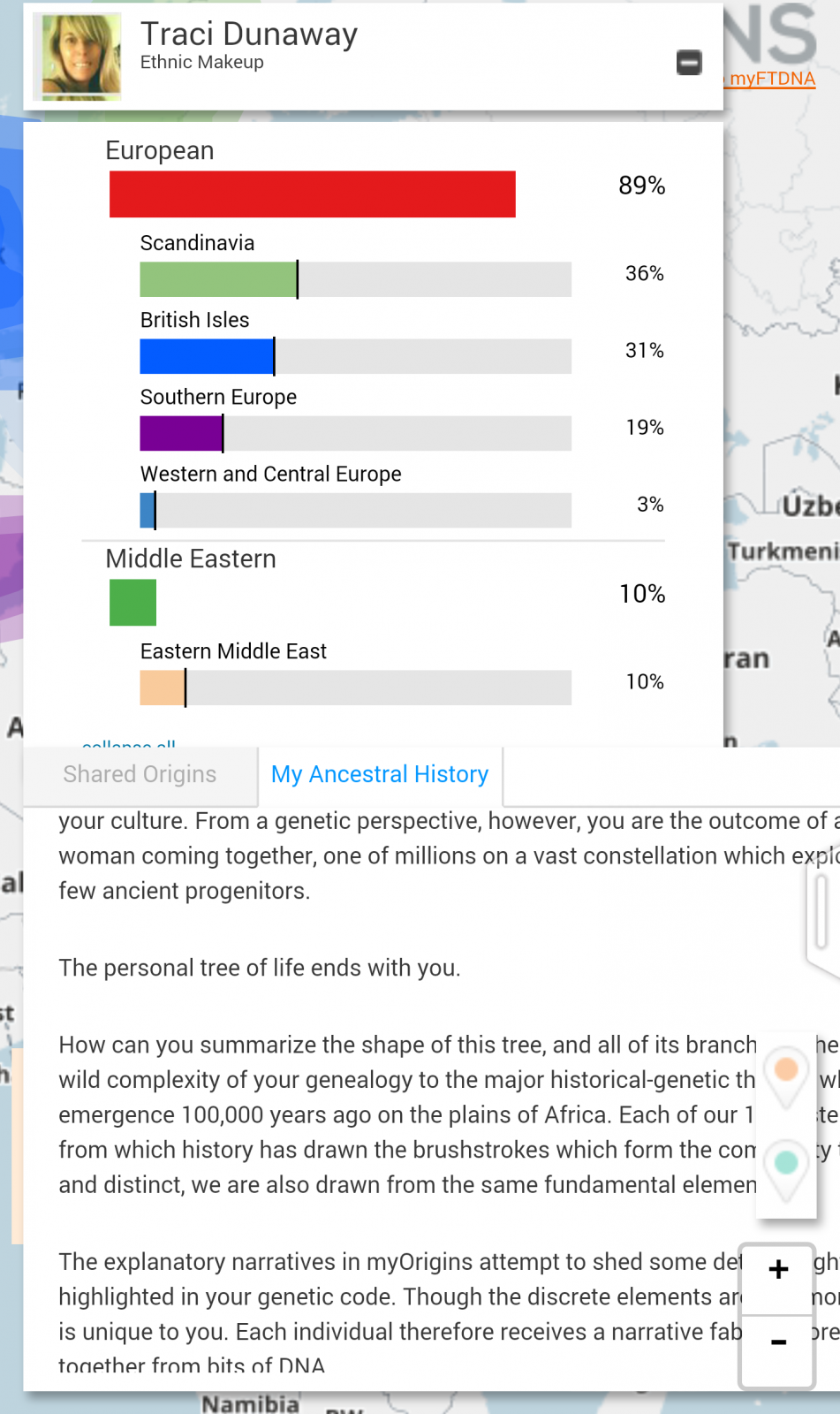
Task: Click the Western and Central Europe bar
Action: pyautogui.click(x=355, y=510)
